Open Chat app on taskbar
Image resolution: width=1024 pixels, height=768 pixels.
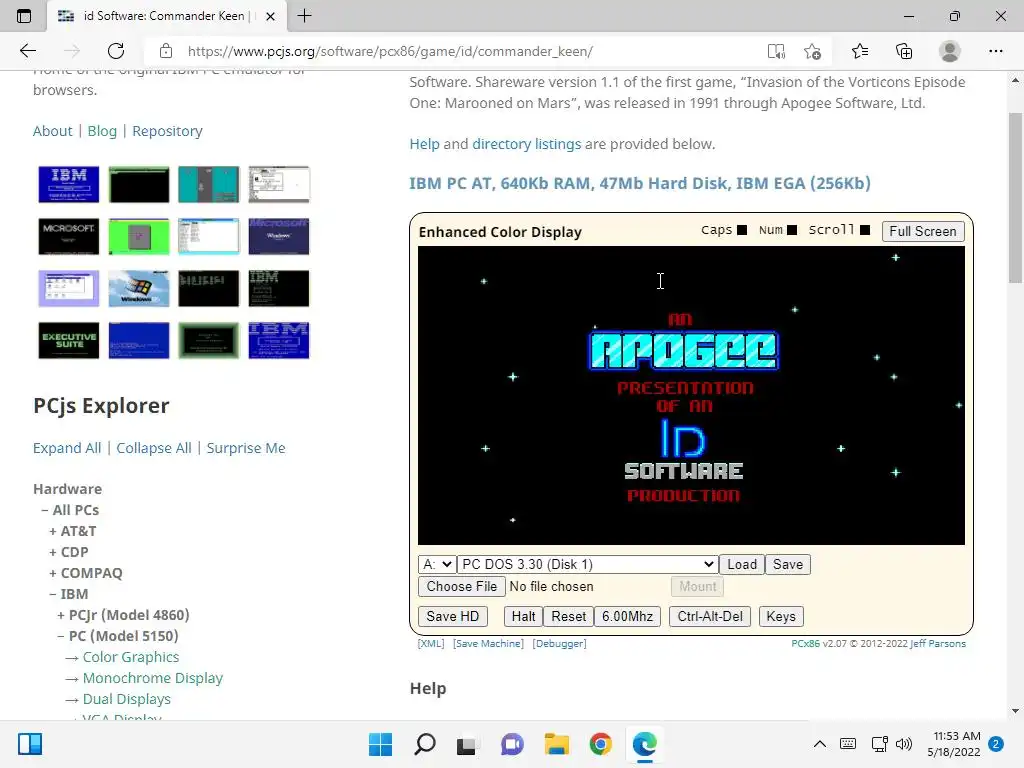pos(512,744)
